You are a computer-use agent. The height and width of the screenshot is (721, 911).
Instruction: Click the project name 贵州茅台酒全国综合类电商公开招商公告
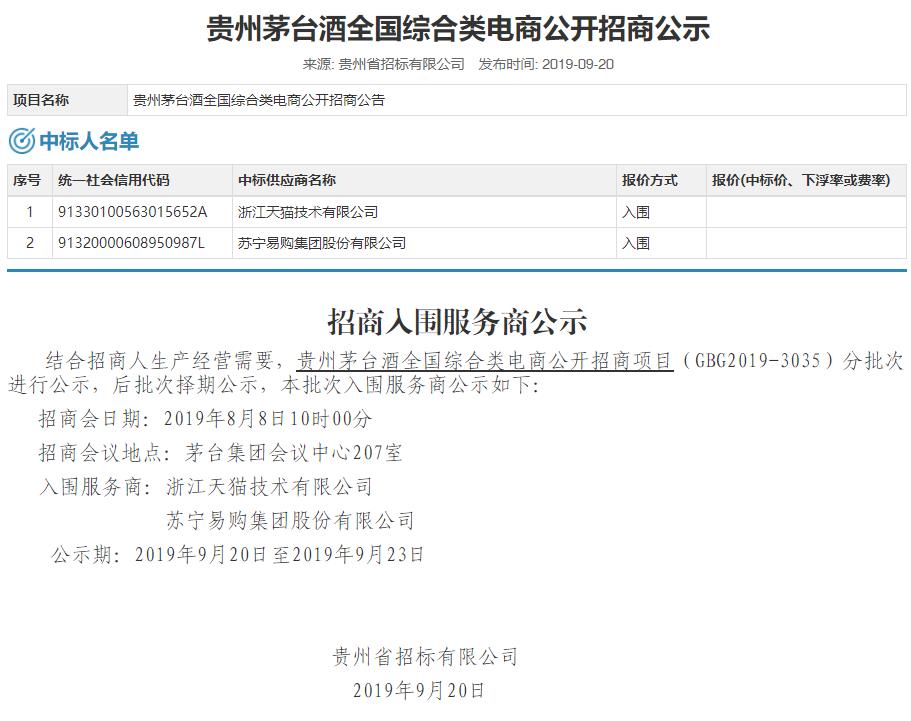259,100
